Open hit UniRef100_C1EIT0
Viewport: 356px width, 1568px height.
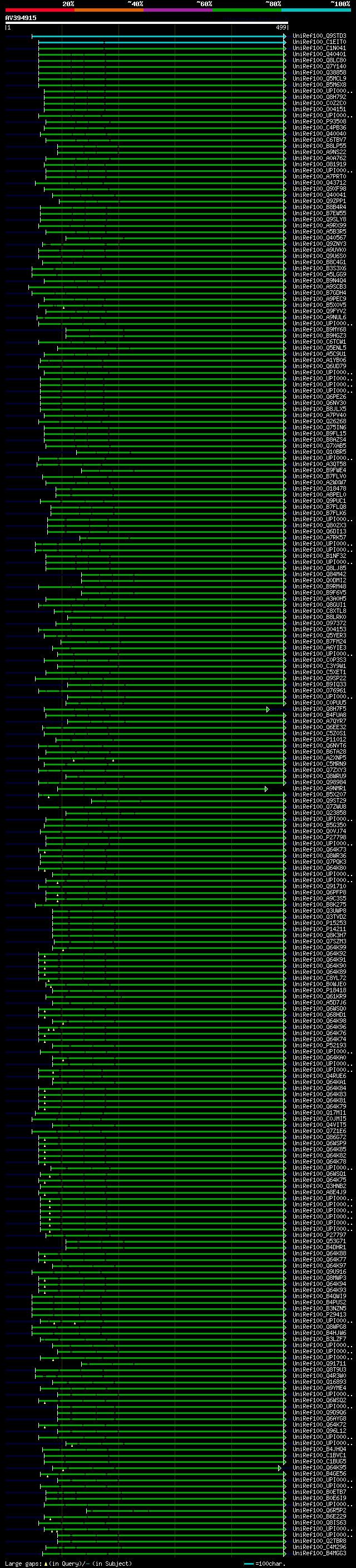point(319,42)
